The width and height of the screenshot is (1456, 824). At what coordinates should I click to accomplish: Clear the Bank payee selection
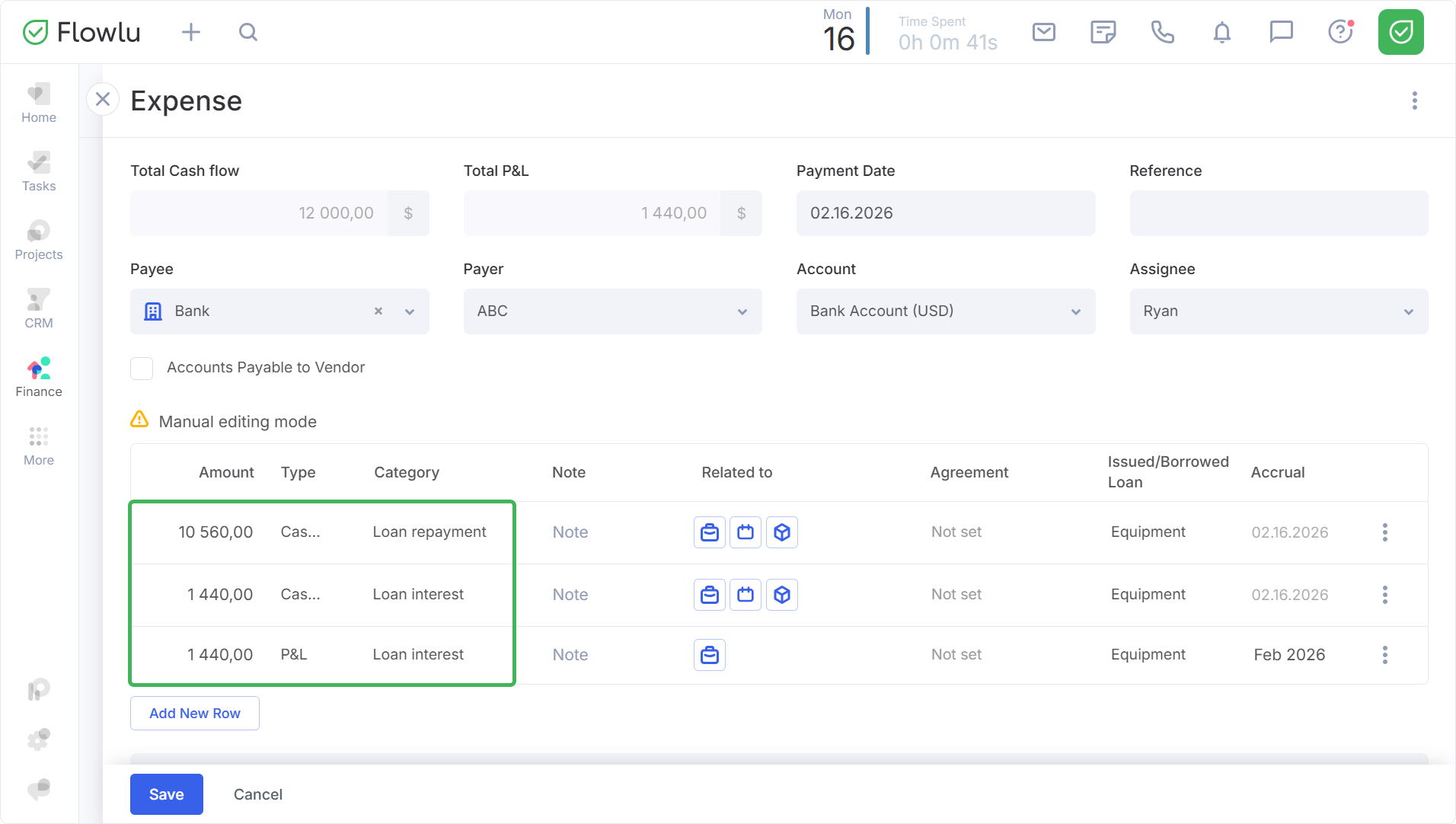coord(378,311)
